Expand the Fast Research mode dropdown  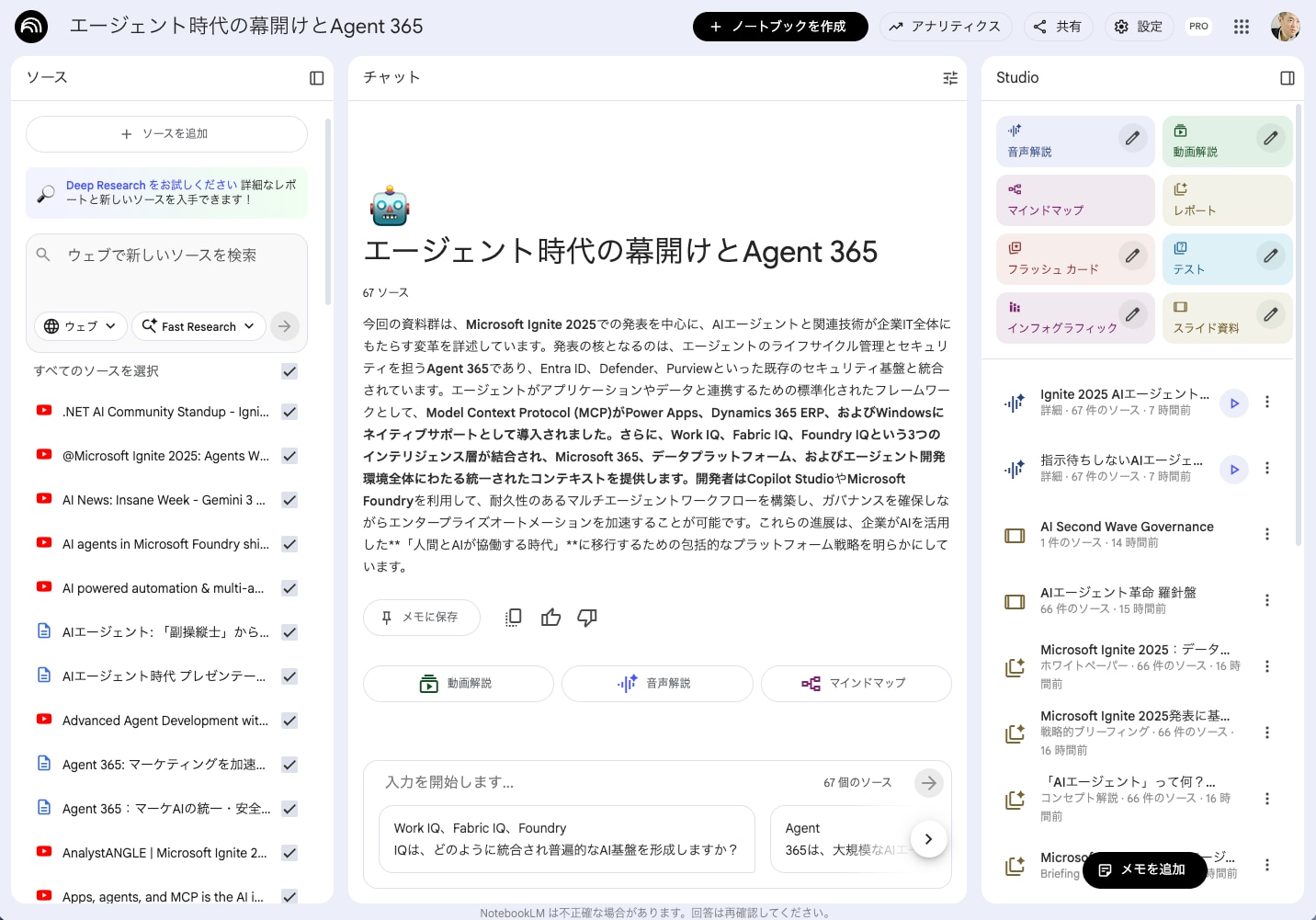point(199,326)
